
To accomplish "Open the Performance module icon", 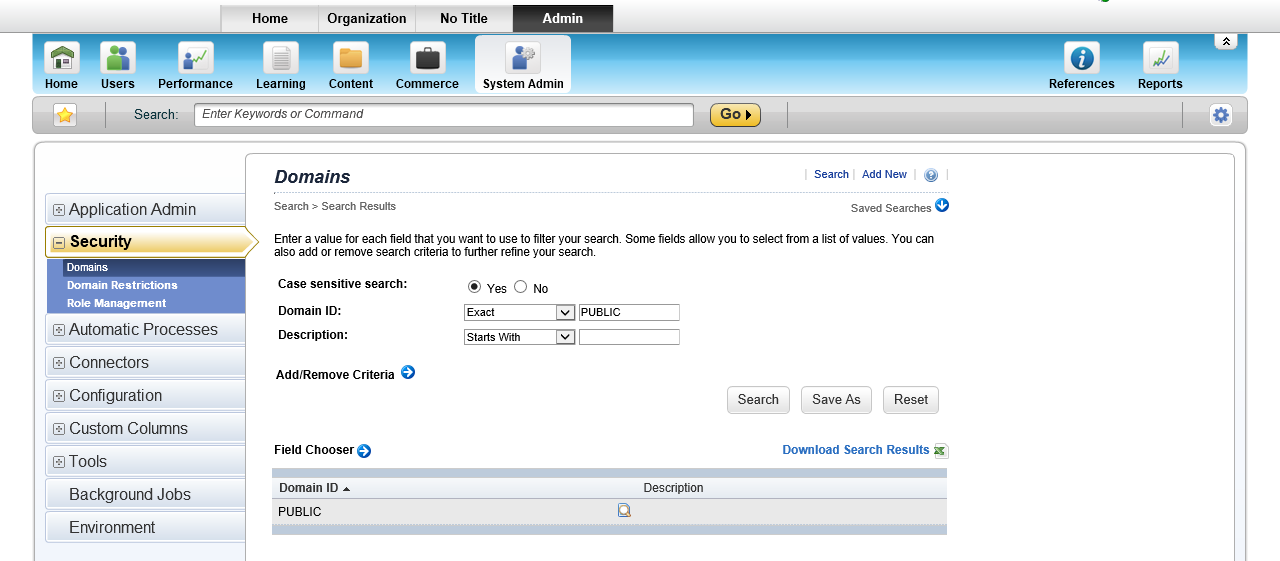I will point(195,58).
